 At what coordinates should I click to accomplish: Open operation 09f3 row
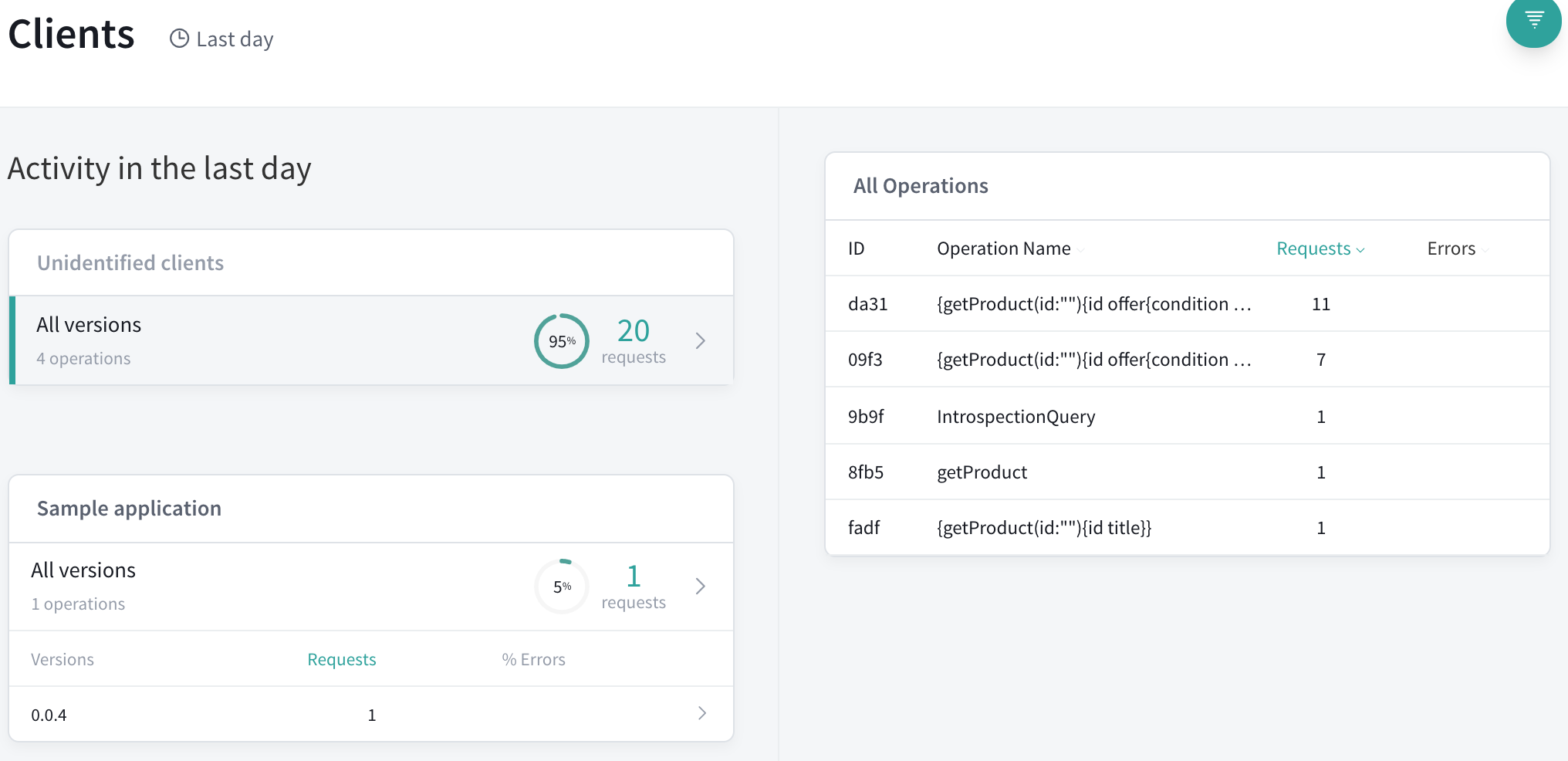click(x=1187, y=360)
